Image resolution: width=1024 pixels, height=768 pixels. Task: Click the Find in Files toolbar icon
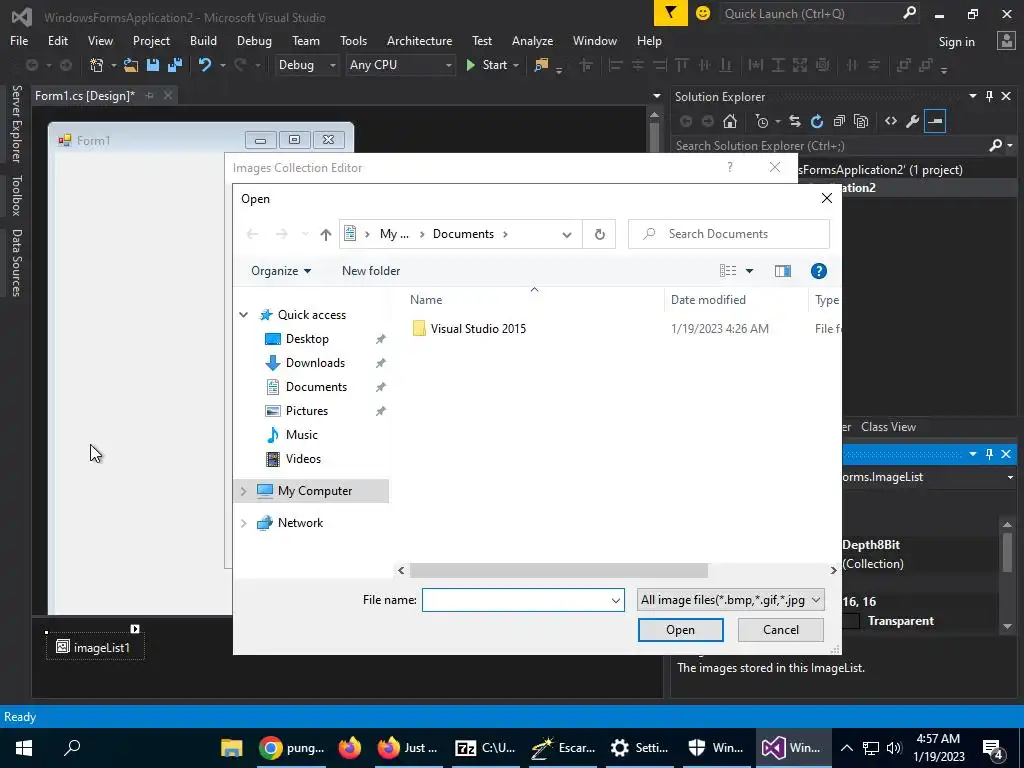[541, 65]
